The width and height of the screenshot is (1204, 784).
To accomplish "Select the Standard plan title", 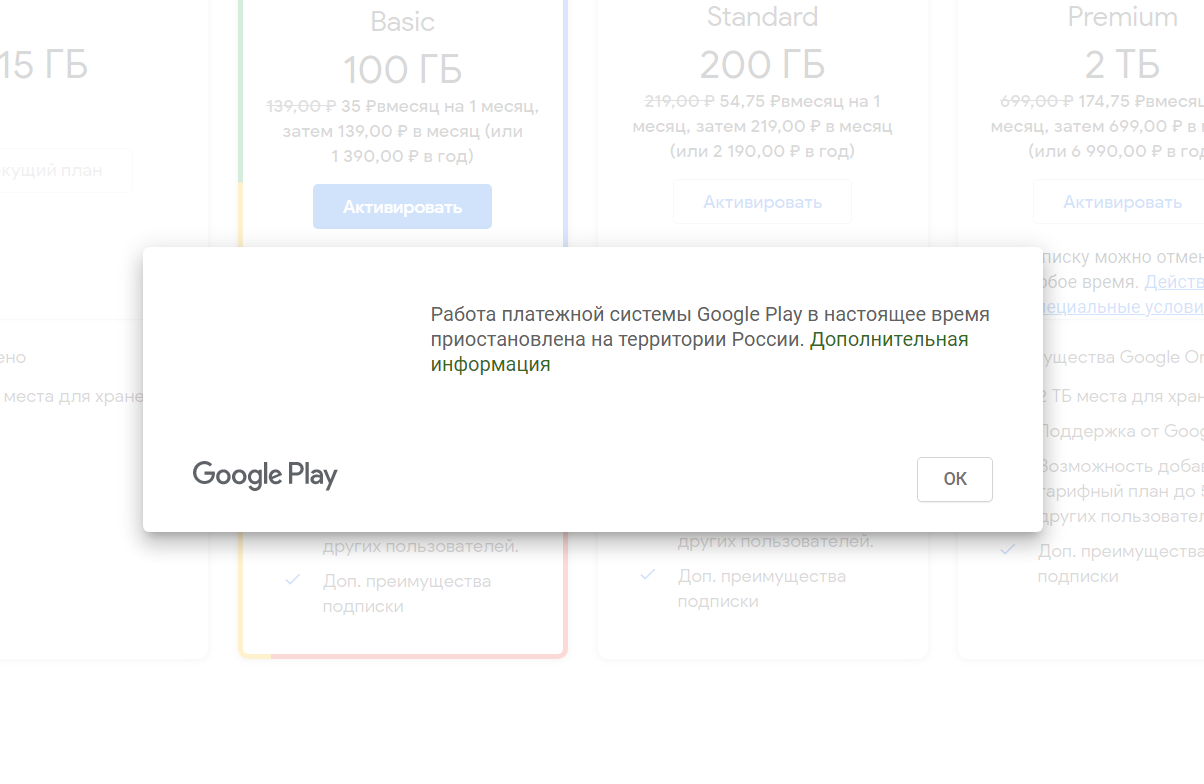I will pos(762,17).
